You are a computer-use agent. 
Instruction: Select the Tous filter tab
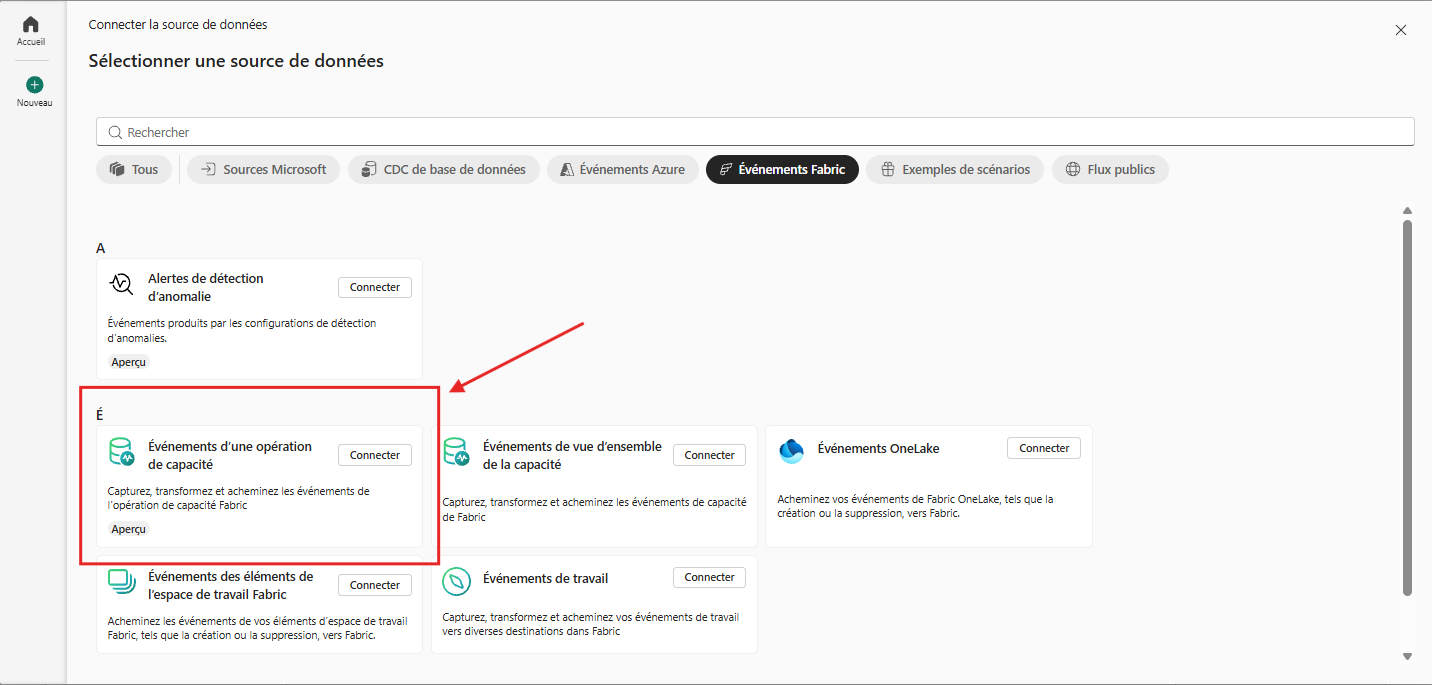click(x=134, y=169)
